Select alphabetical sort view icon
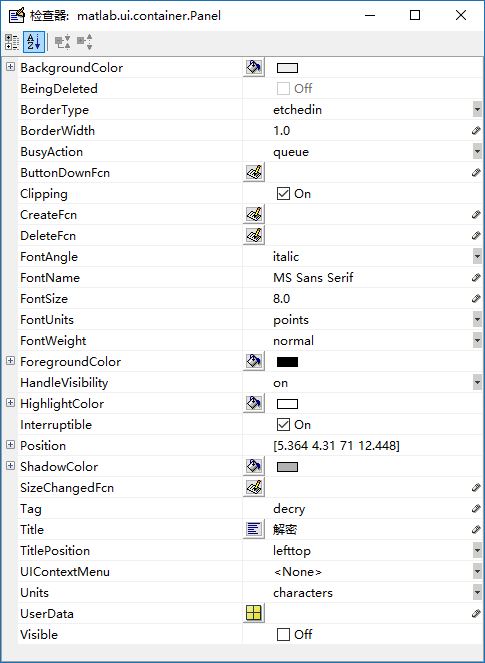This screenshot has width=485, height=663. pos(34,42)
